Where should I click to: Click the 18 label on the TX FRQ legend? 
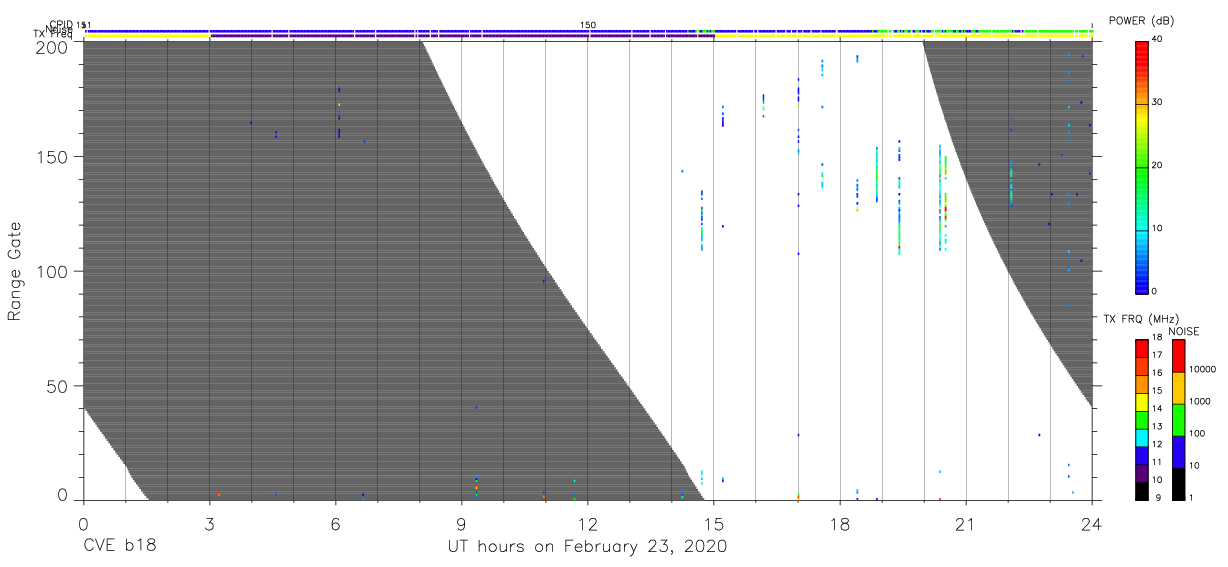(x=1158, y=337)
